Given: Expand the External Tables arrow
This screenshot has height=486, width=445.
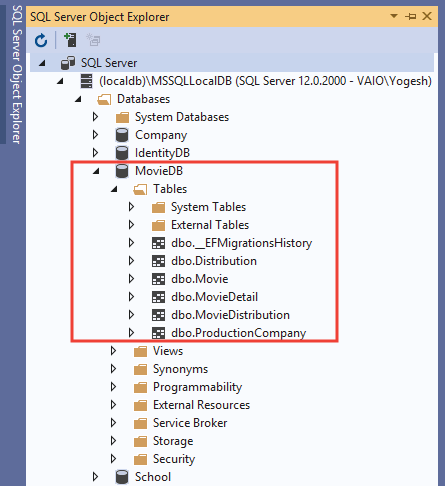Looking at the screenshot, I should click(x=131, y=225).
